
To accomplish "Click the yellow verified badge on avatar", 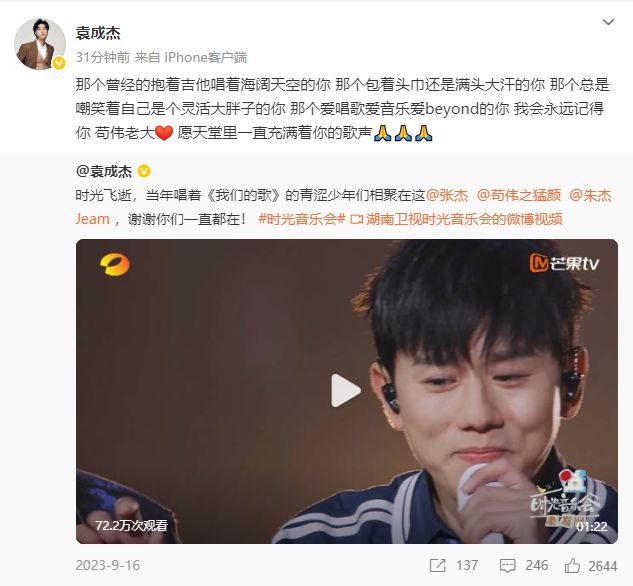I will [x=59, y=63].
